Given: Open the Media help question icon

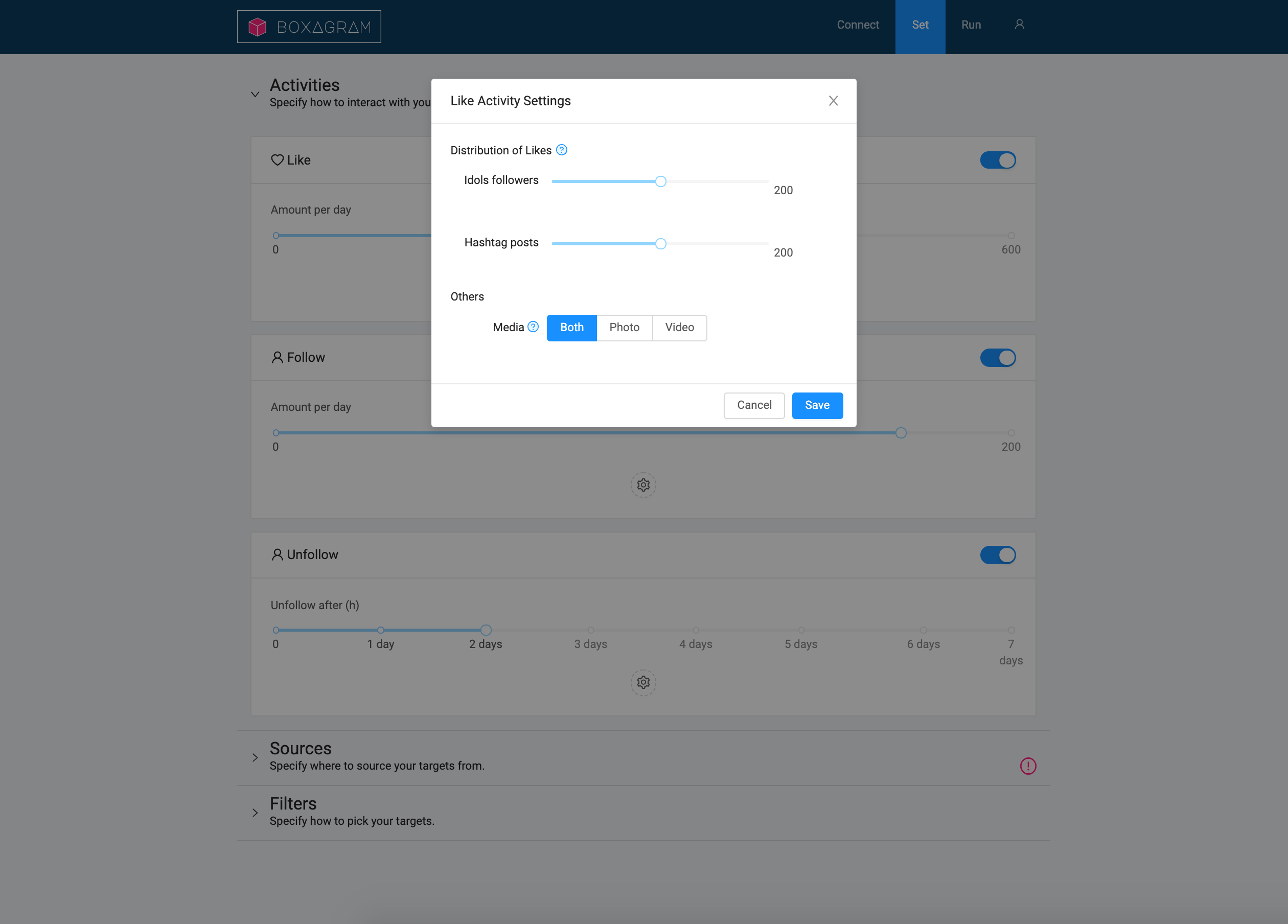Looking at the screenshot, I should point(533,327).
